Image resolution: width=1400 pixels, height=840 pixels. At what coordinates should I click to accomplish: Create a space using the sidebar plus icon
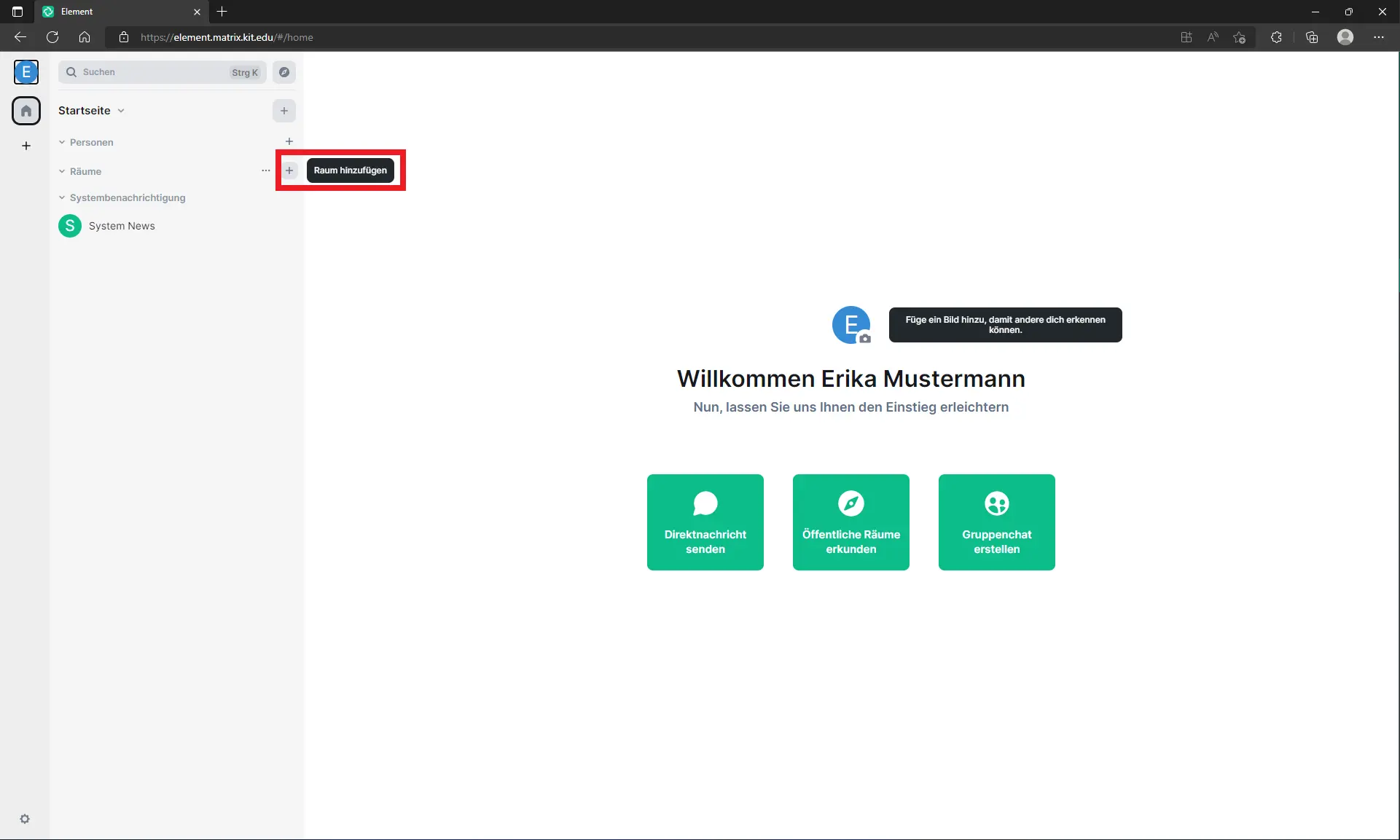tap(26, 146)
